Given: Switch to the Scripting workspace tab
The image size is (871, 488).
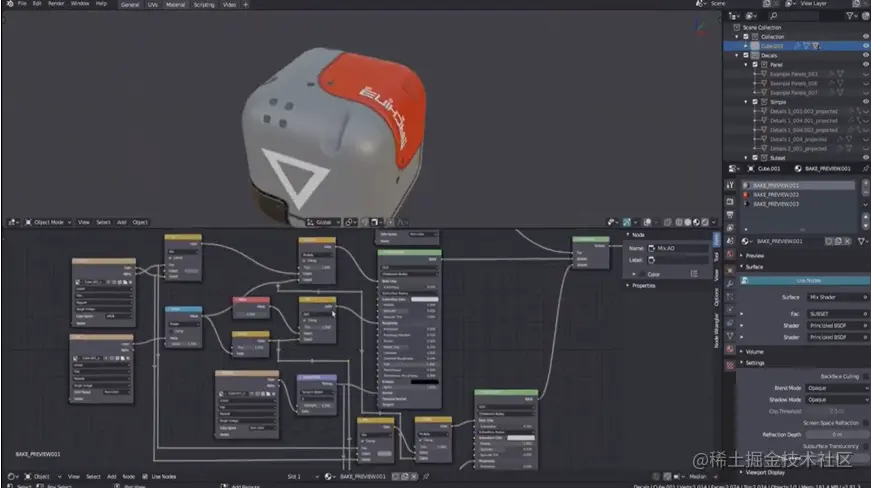Looking at the screenshot, I should [204, 4].
